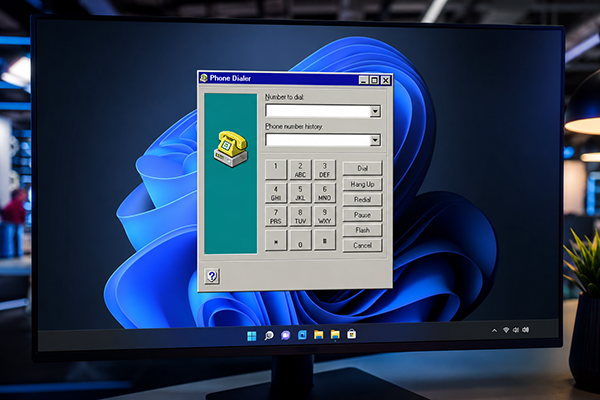Tap the pound keypad key
This screenshot has height=400, width=600.
point(324,240)
